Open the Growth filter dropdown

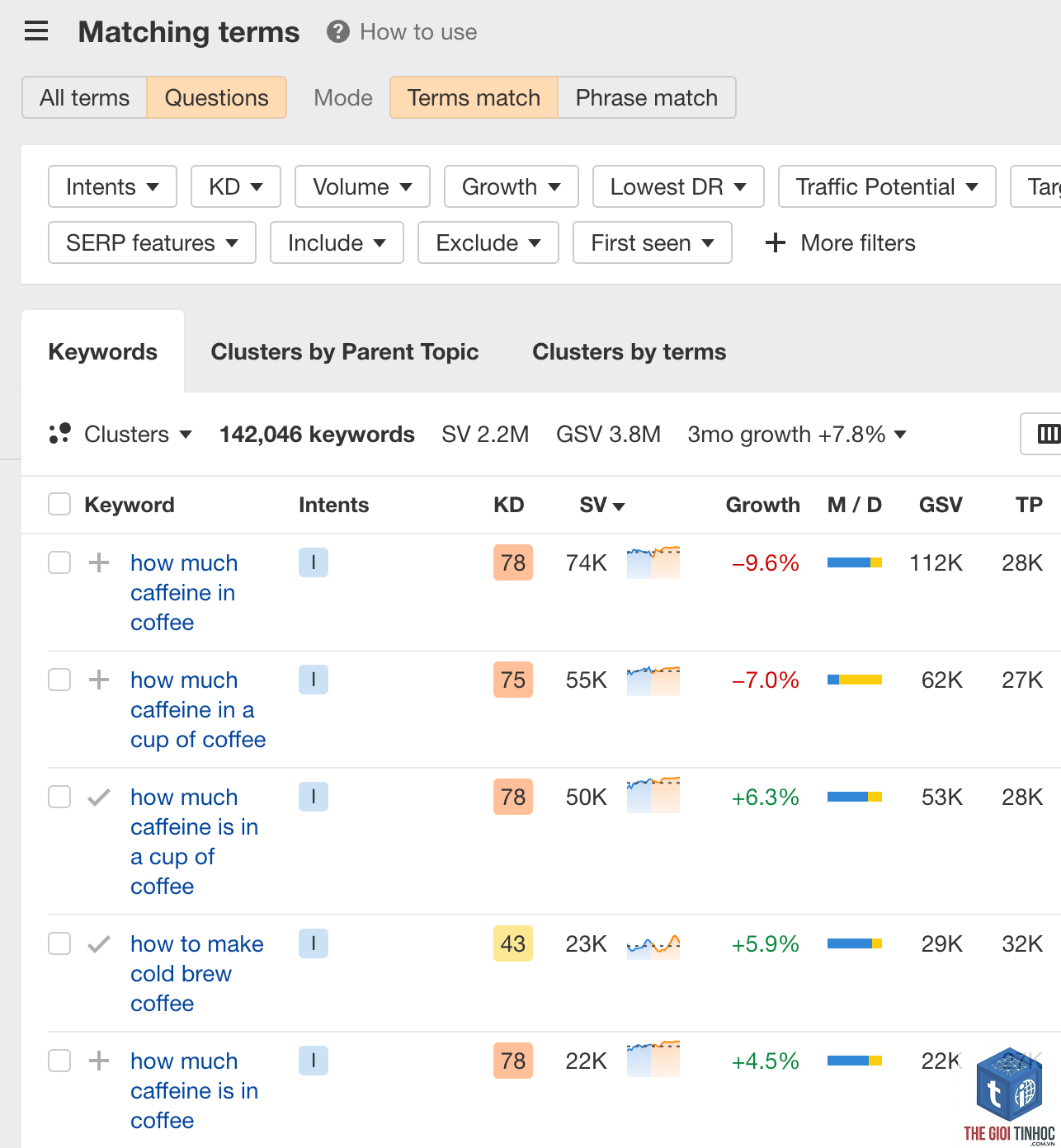pyautogui.click(x=512, y=186)
